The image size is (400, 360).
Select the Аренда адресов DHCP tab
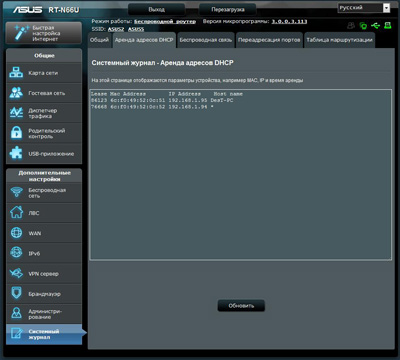pyautogui.click(x=144, y=40)
